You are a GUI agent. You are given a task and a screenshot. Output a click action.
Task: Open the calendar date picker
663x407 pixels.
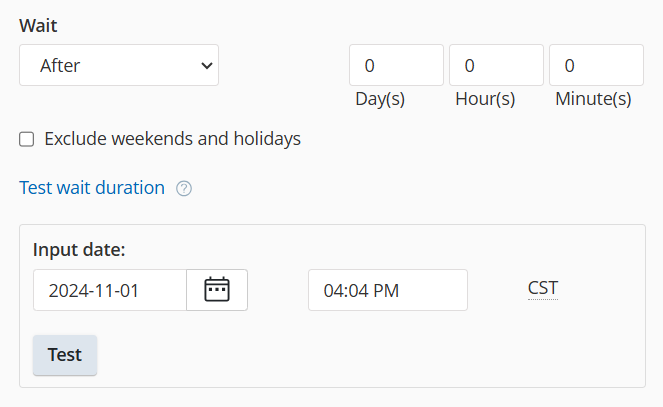point(217,290)
